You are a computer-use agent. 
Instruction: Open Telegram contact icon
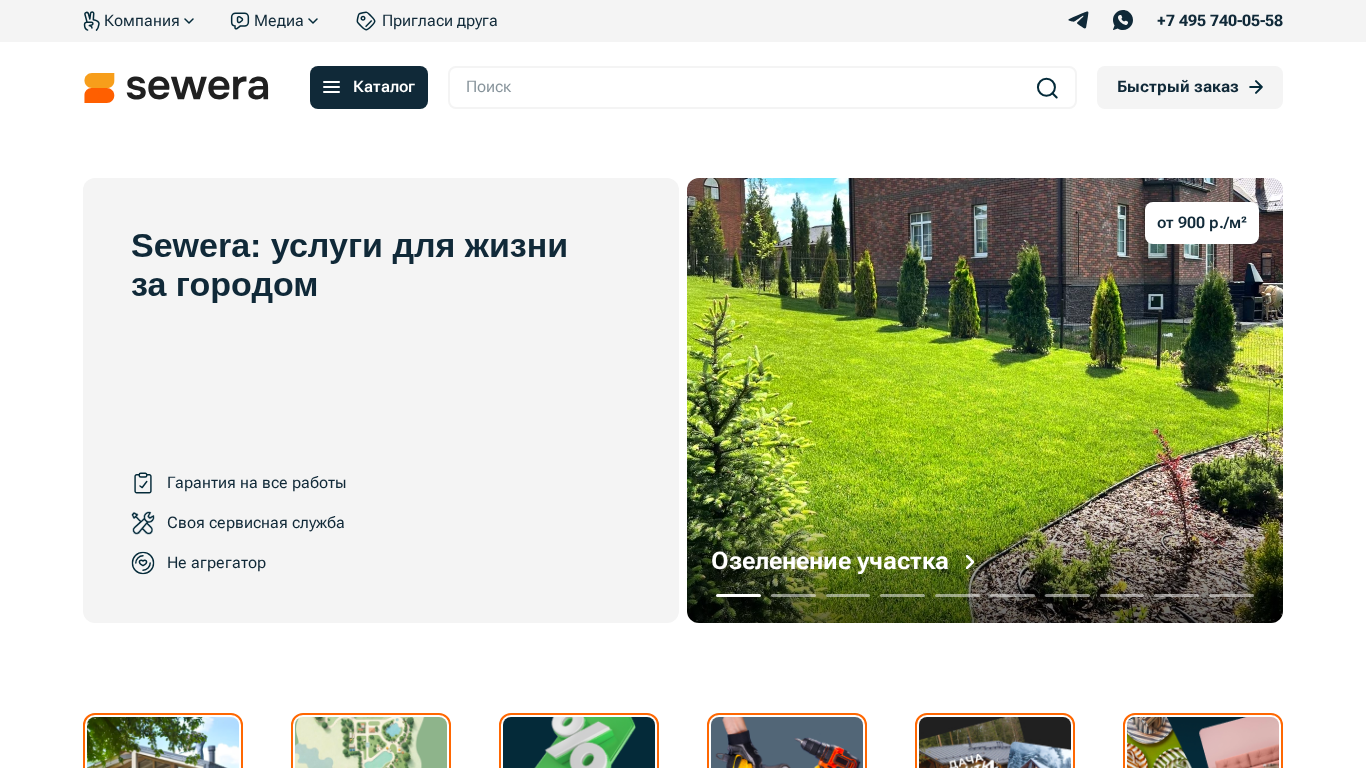click(1078, 20)
